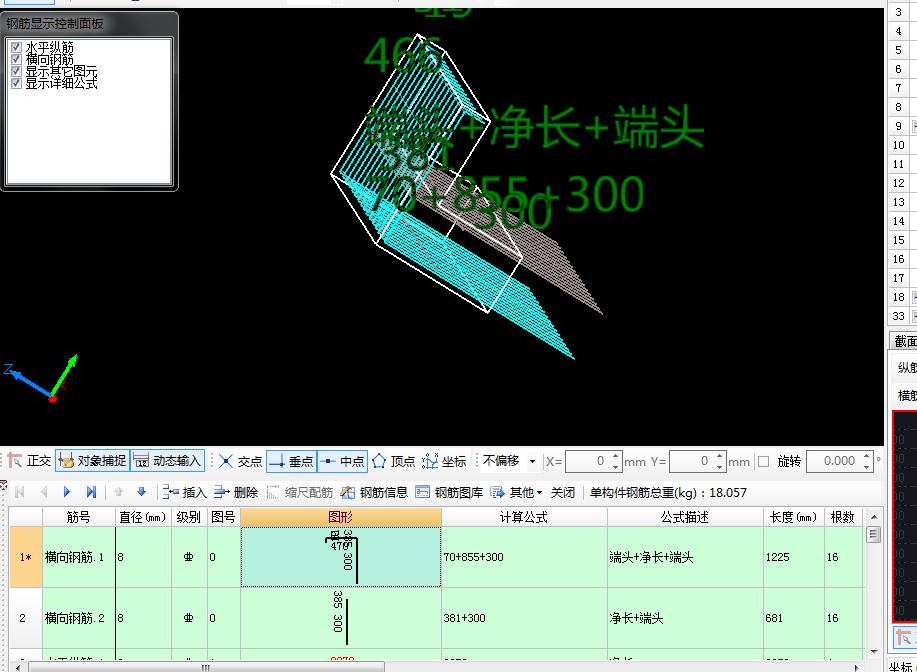Click formula cell 70+855+300
This screenshot has height=672, width=917.
[x=524, y=557]
